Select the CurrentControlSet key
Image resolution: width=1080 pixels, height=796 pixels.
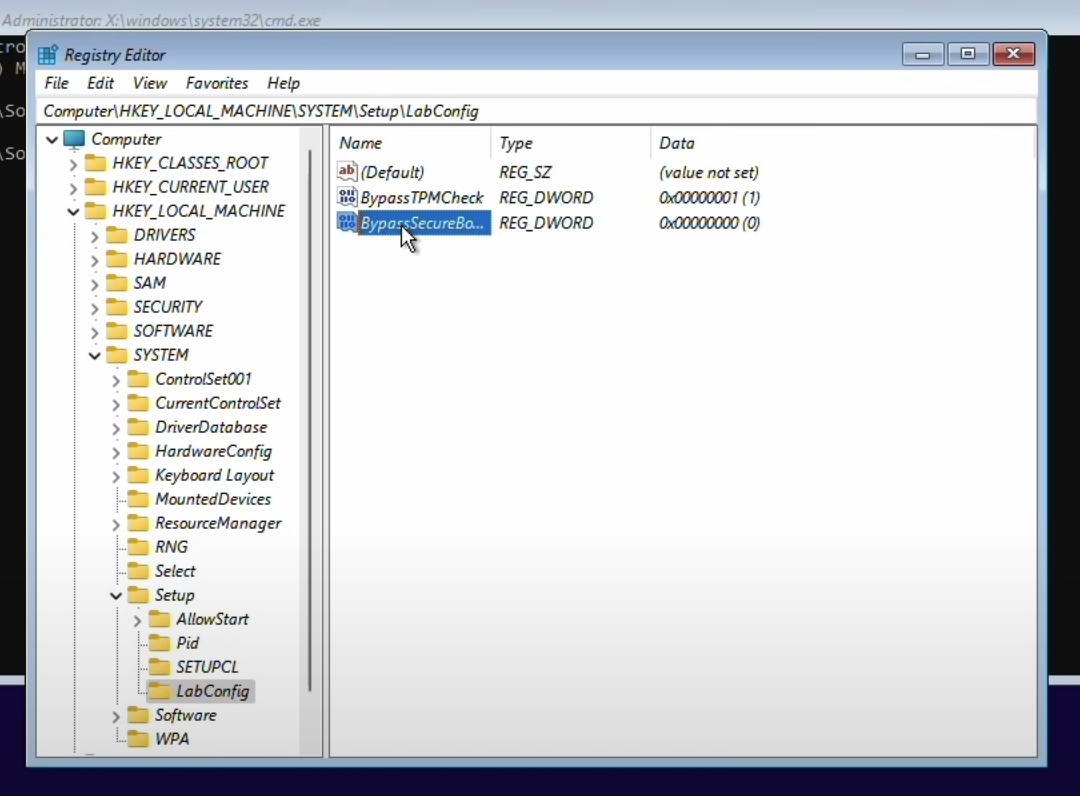(218, 404)
